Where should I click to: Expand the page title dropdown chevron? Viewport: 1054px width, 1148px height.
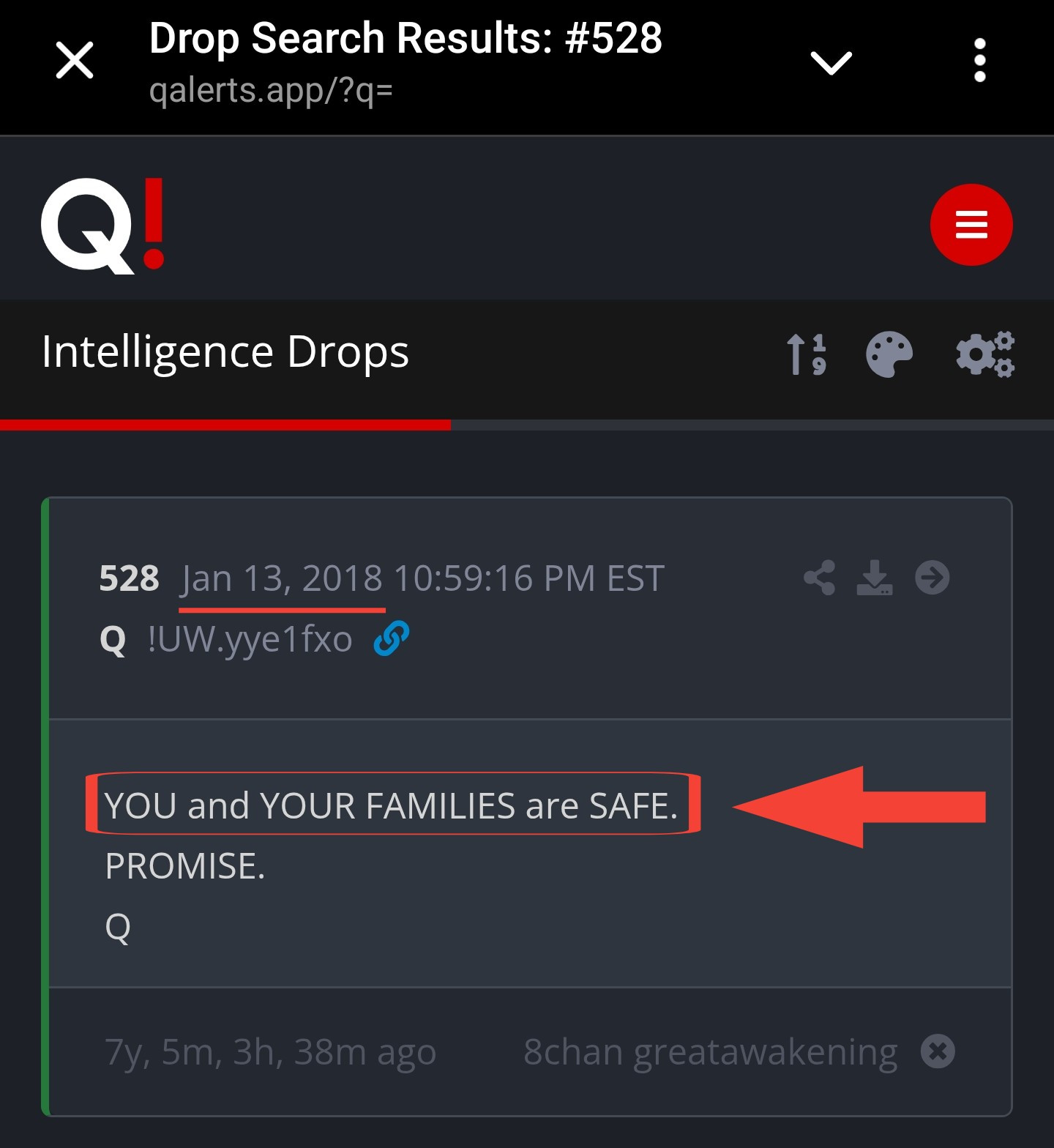click(831, 62)
